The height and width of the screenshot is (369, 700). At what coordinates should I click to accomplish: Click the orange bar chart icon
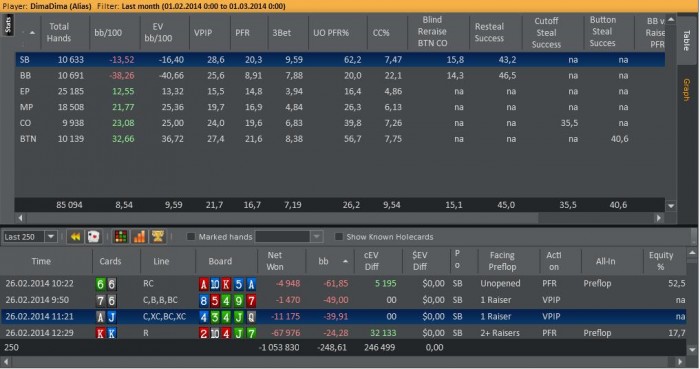139,236
